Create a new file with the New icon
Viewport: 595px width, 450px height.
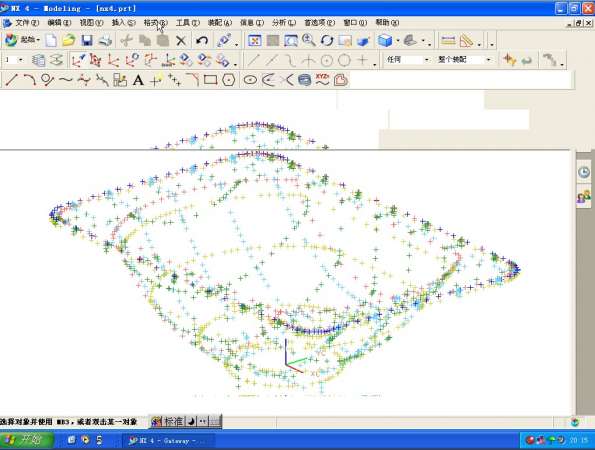click(x=51, y=40)
